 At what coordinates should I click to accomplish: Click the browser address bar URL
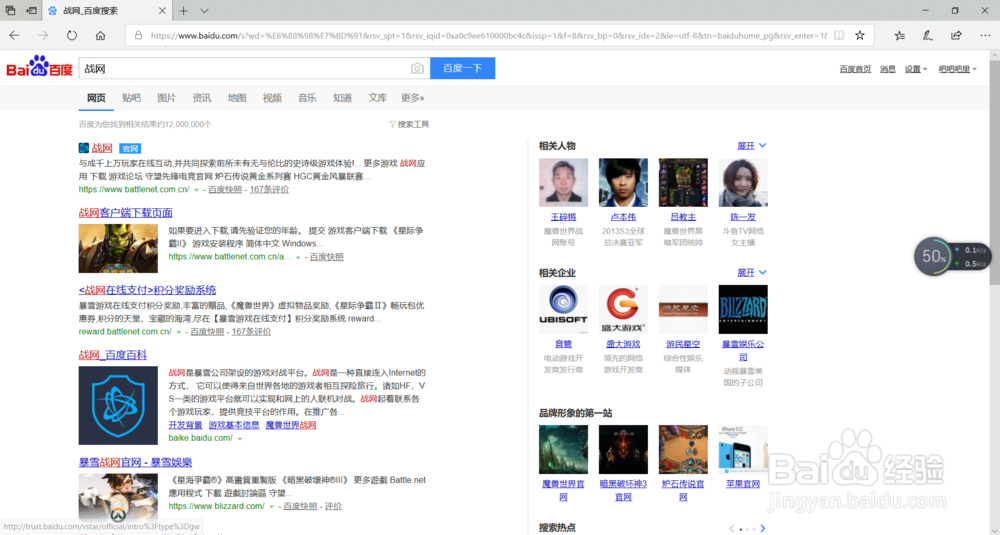[488, 36]
